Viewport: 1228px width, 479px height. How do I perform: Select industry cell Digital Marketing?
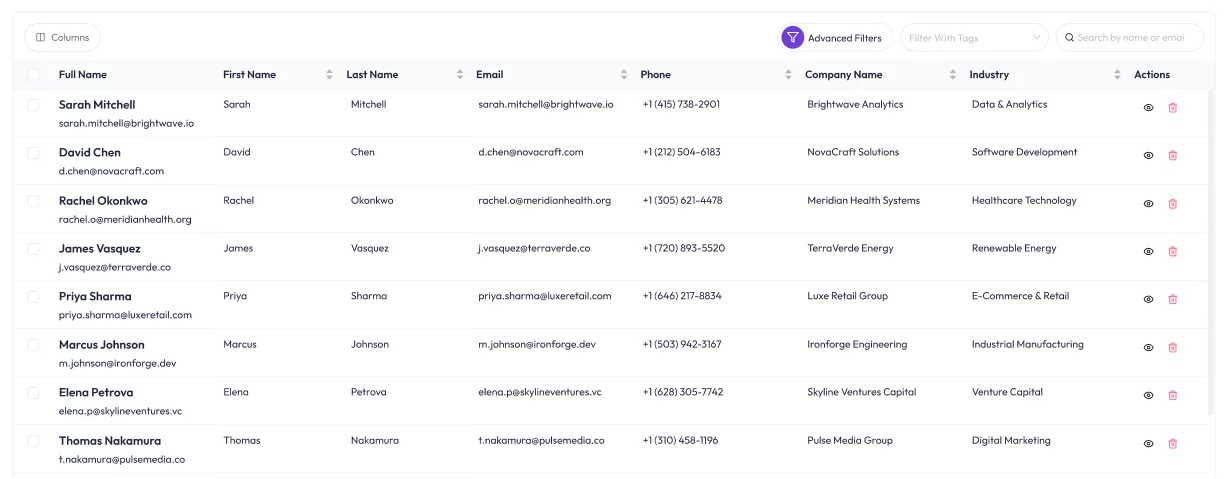click(1011, 441)
